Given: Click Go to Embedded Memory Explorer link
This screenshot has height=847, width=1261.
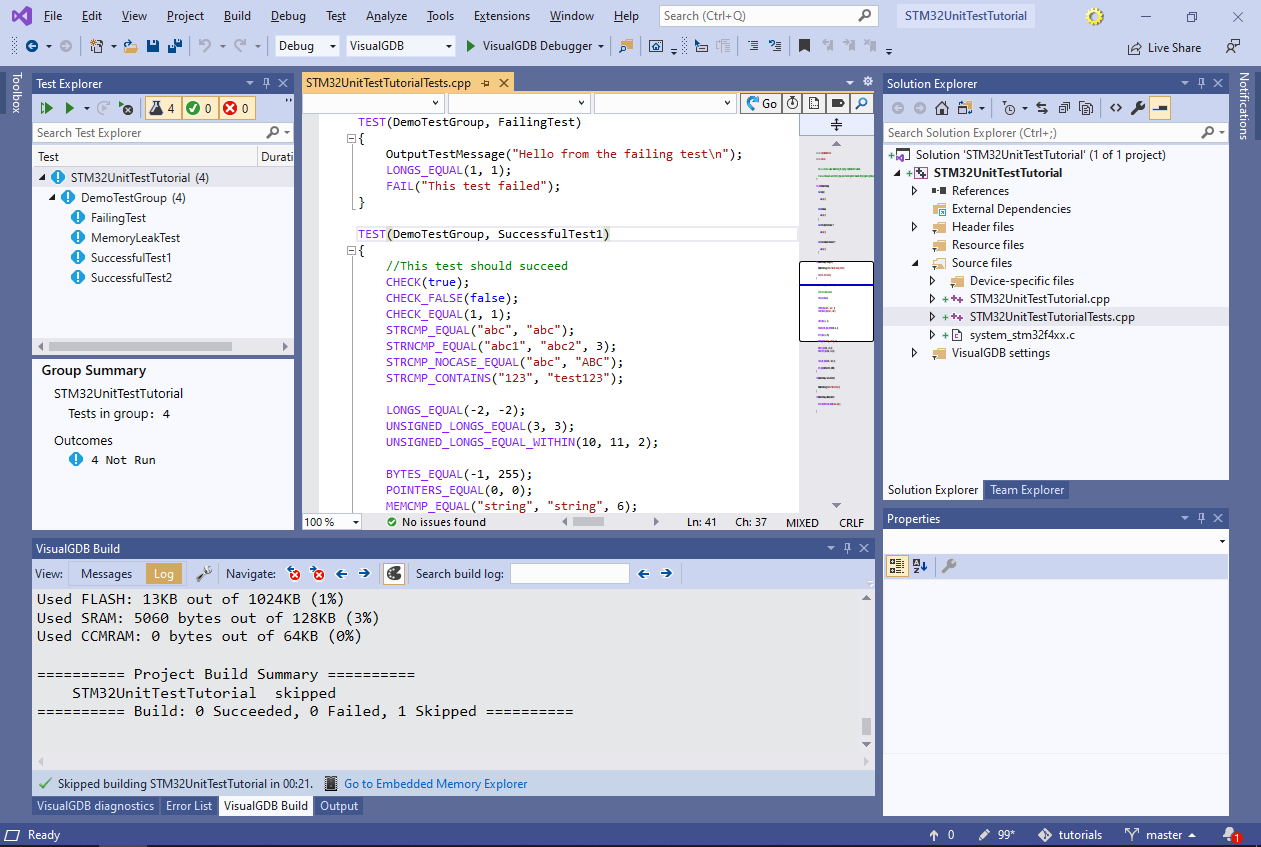Looking at the screenshot, I should pyautogui.click(x=435, y=784).
